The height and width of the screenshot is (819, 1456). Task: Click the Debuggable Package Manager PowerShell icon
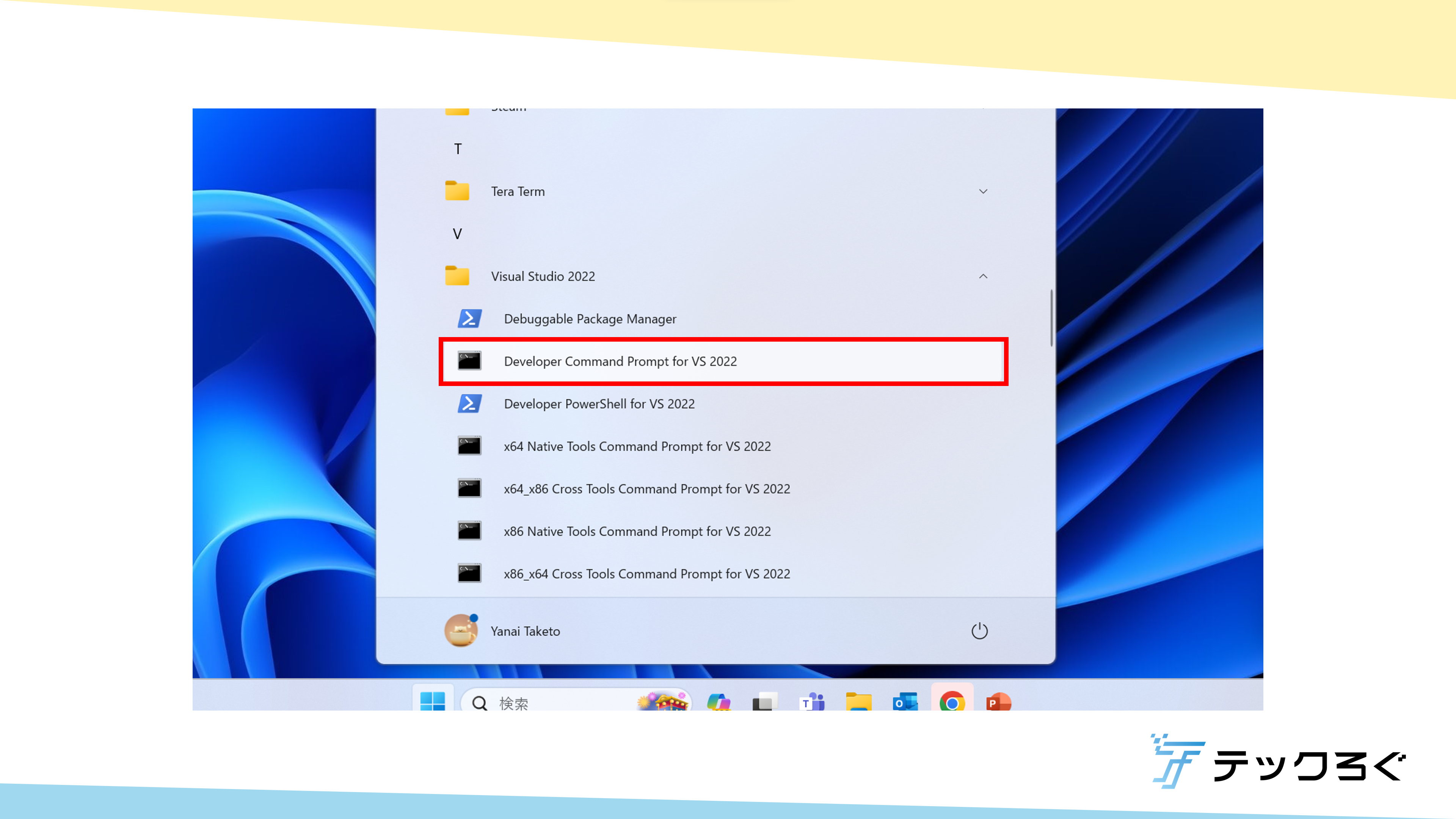pyautogui.click(x=469, y=319)
